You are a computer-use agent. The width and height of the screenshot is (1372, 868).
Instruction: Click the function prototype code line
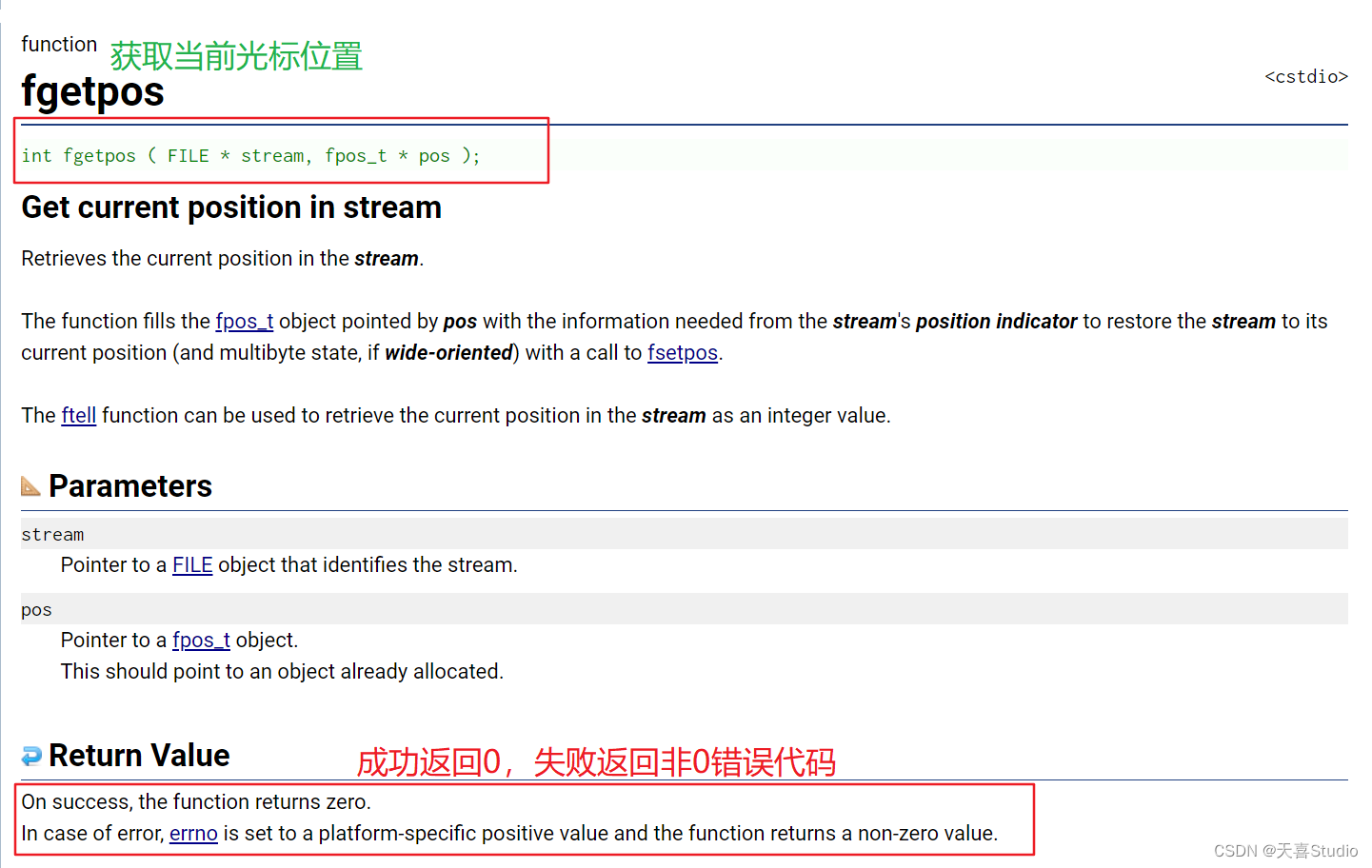[251, 156]
